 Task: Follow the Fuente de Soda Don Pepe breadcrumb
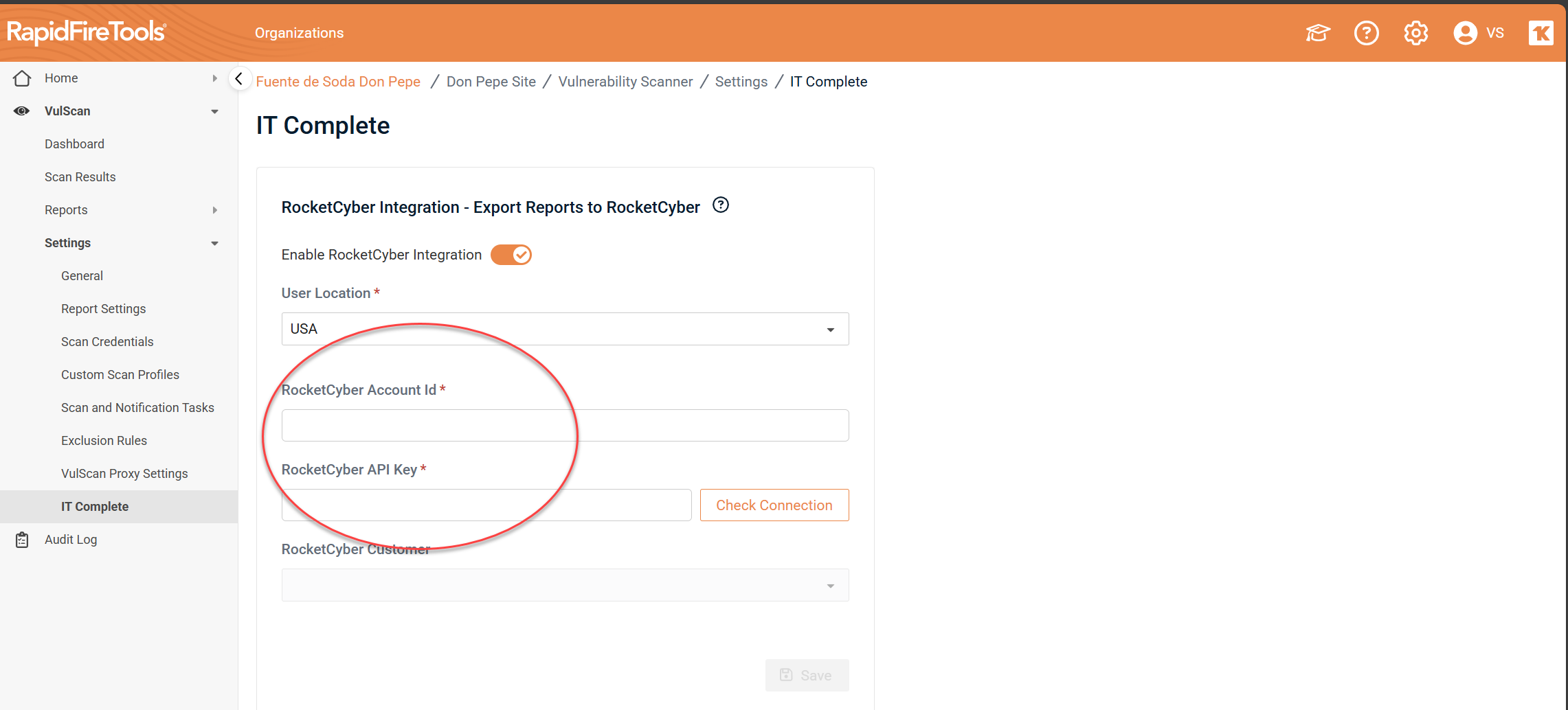(338, 82)
